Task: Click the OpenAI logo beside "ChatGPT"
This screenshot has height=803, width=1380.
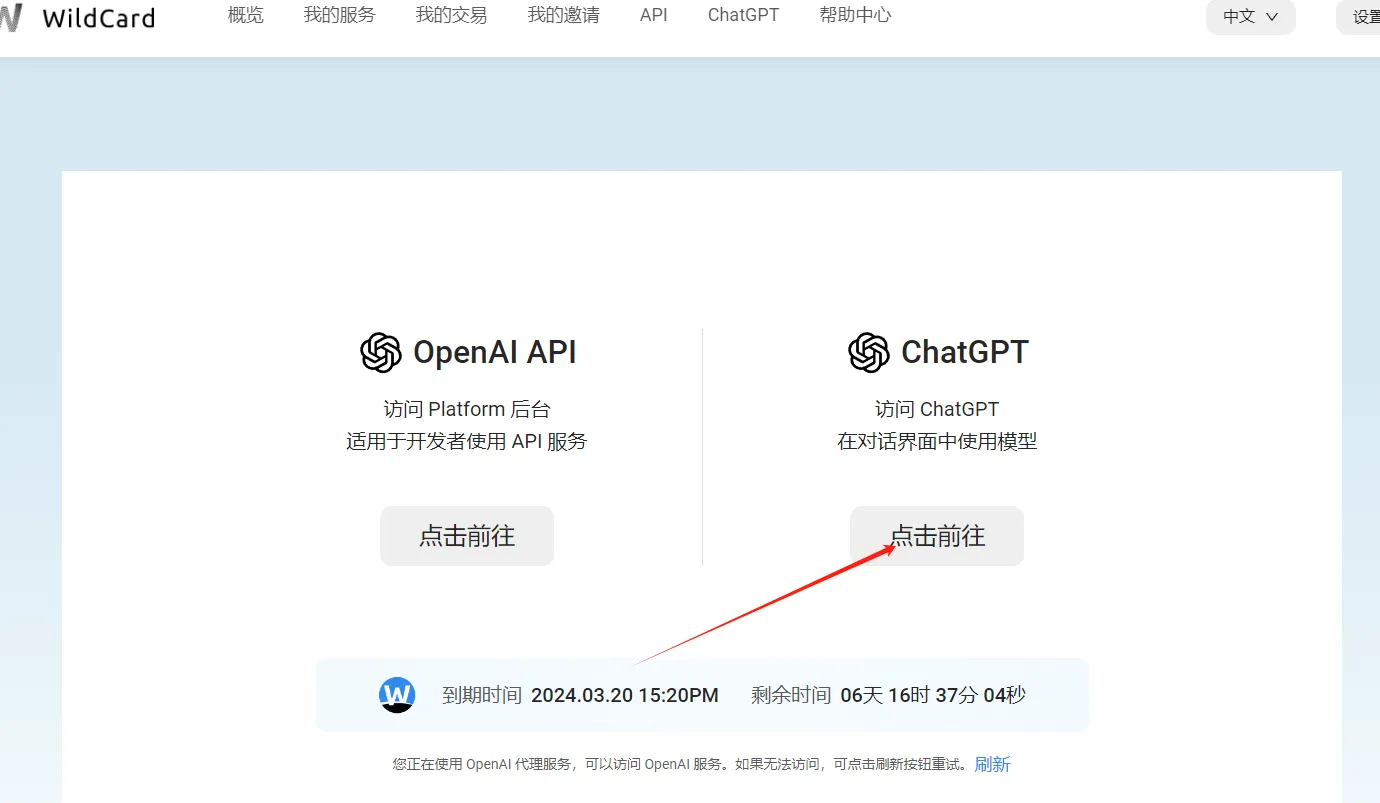Action: tap(867, 352)
